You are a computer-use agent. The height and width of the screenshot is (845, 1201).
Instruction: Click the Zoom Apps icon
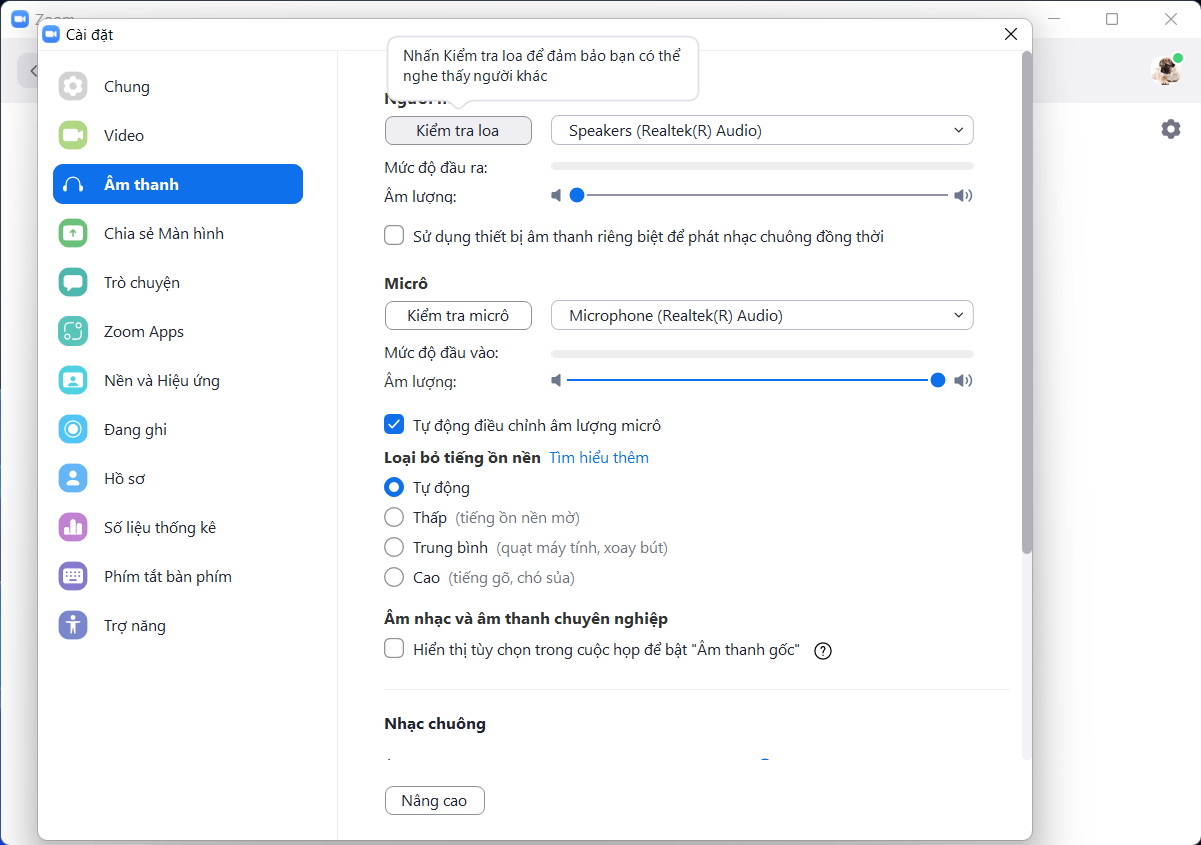[x=73, y=331]
